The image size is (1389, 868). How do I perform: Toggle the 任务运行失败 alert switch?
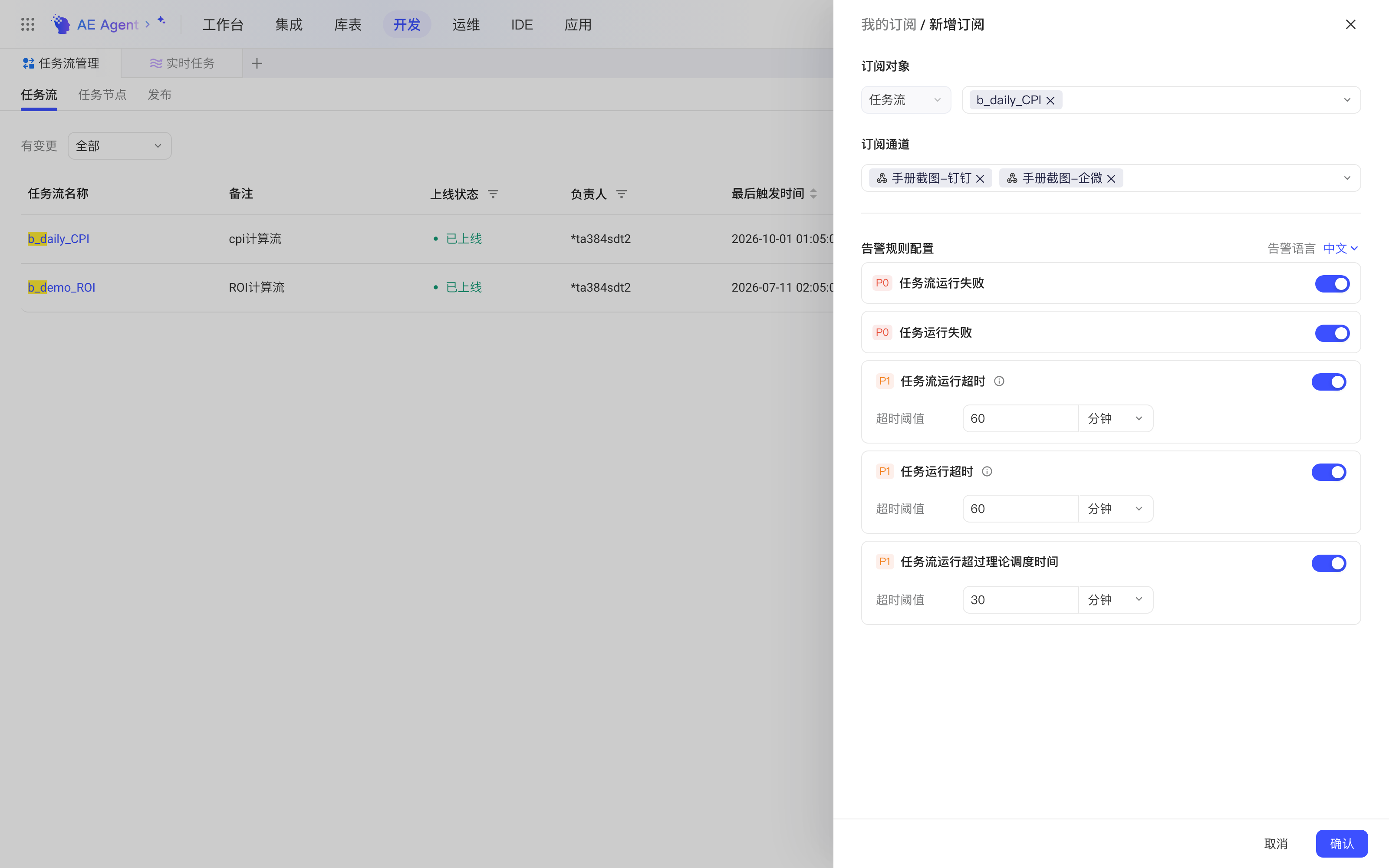click(1332, 333)
